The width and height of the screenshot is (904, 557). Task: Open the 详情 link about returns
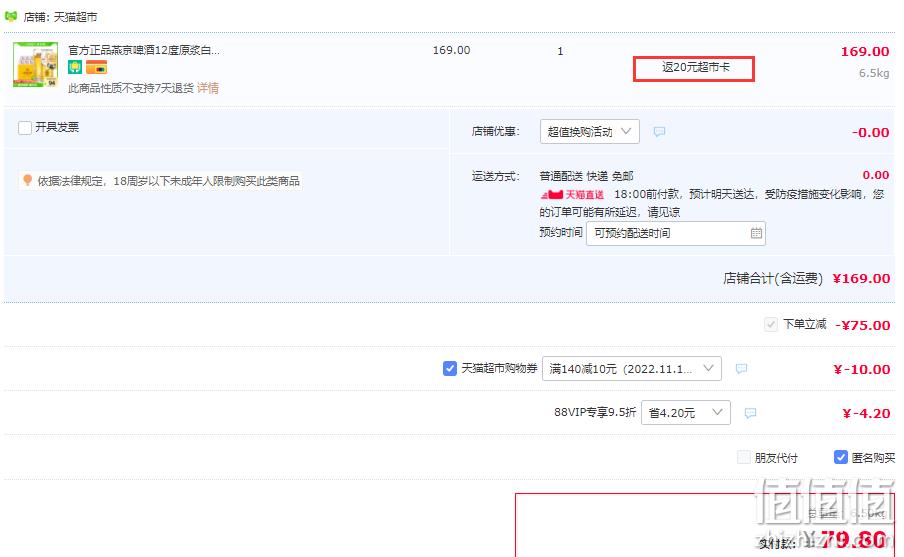(x=208, y=88)
